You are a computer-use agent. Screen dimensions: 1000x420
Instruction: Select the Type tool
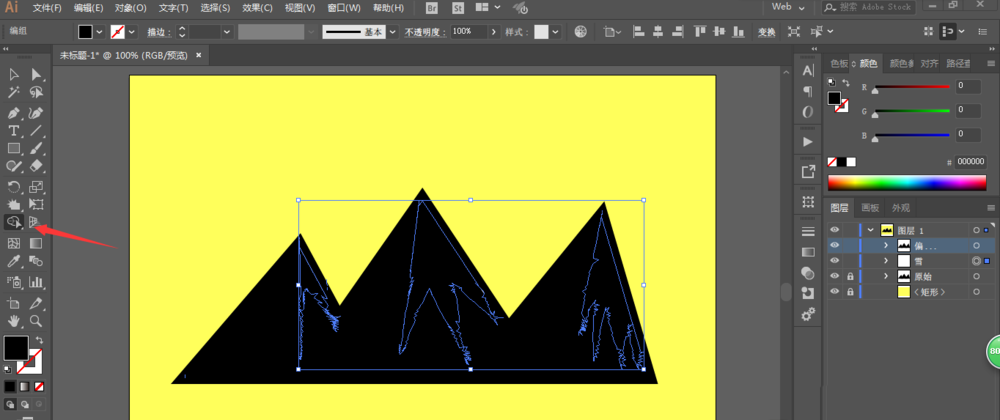point(14,130)
